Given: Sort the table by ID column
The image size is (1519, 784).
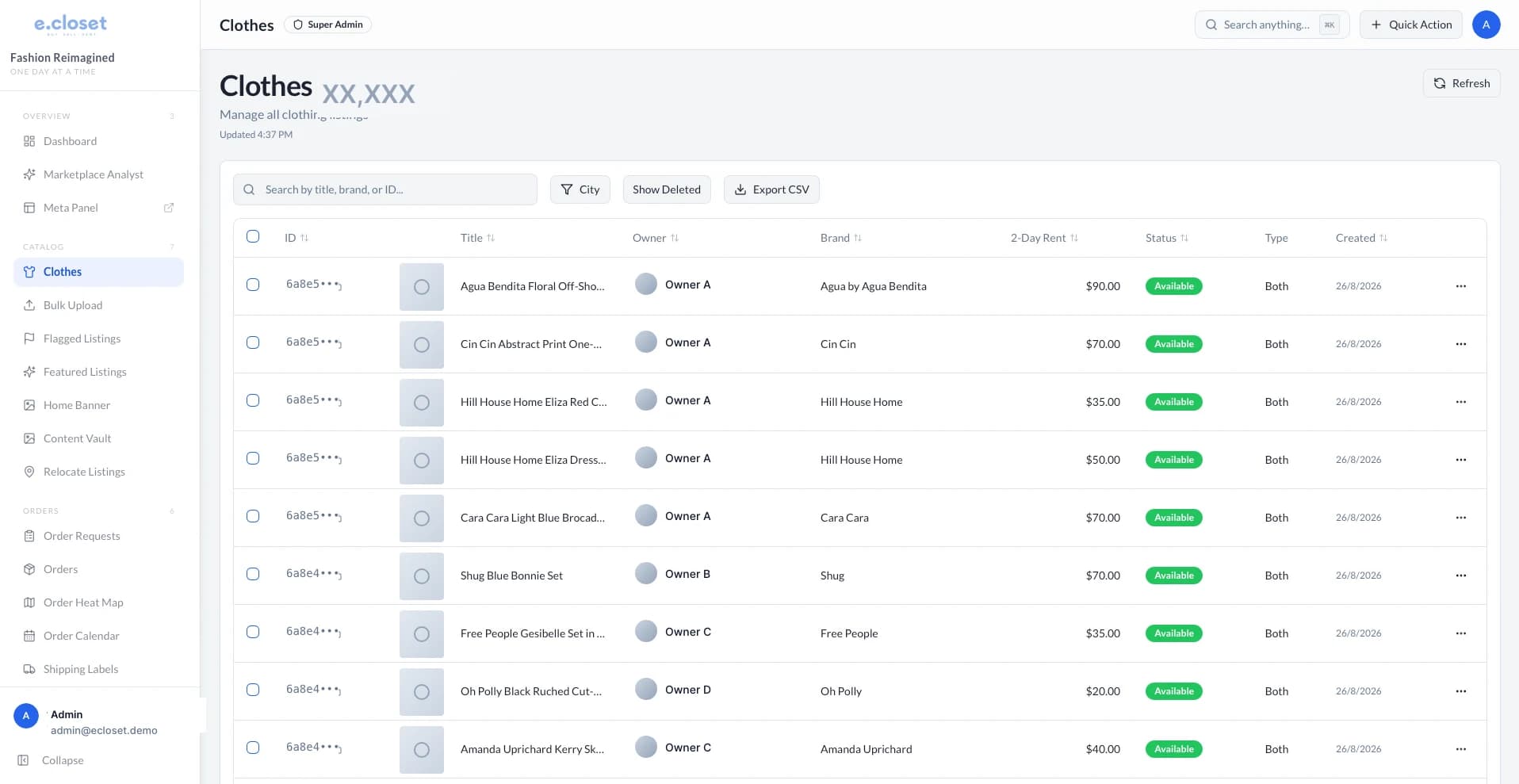Looking at the screenshot, I should pyautogui.click(x=297, y=238).
